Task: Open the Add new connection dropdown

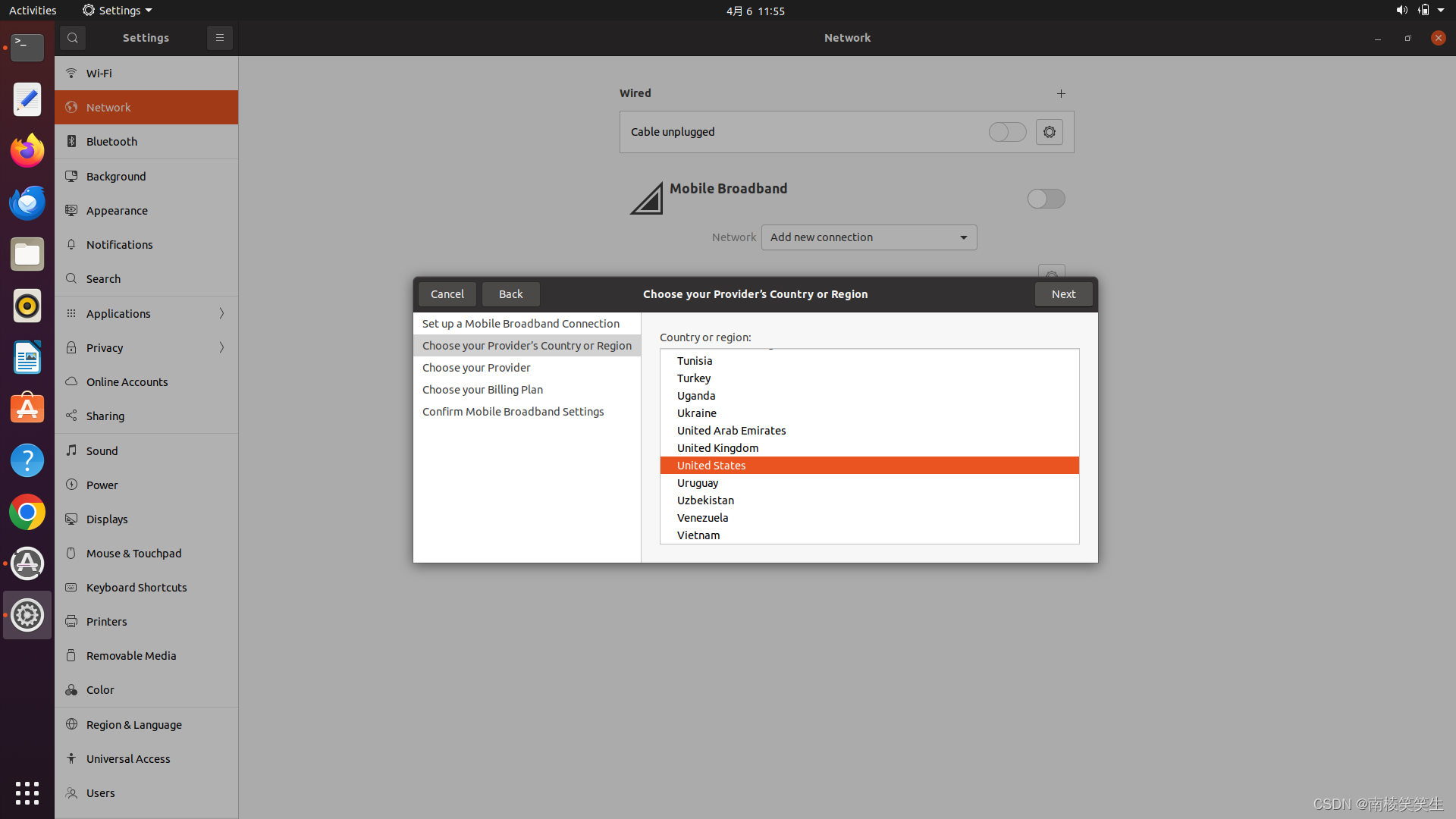Action: pos(869,237)
